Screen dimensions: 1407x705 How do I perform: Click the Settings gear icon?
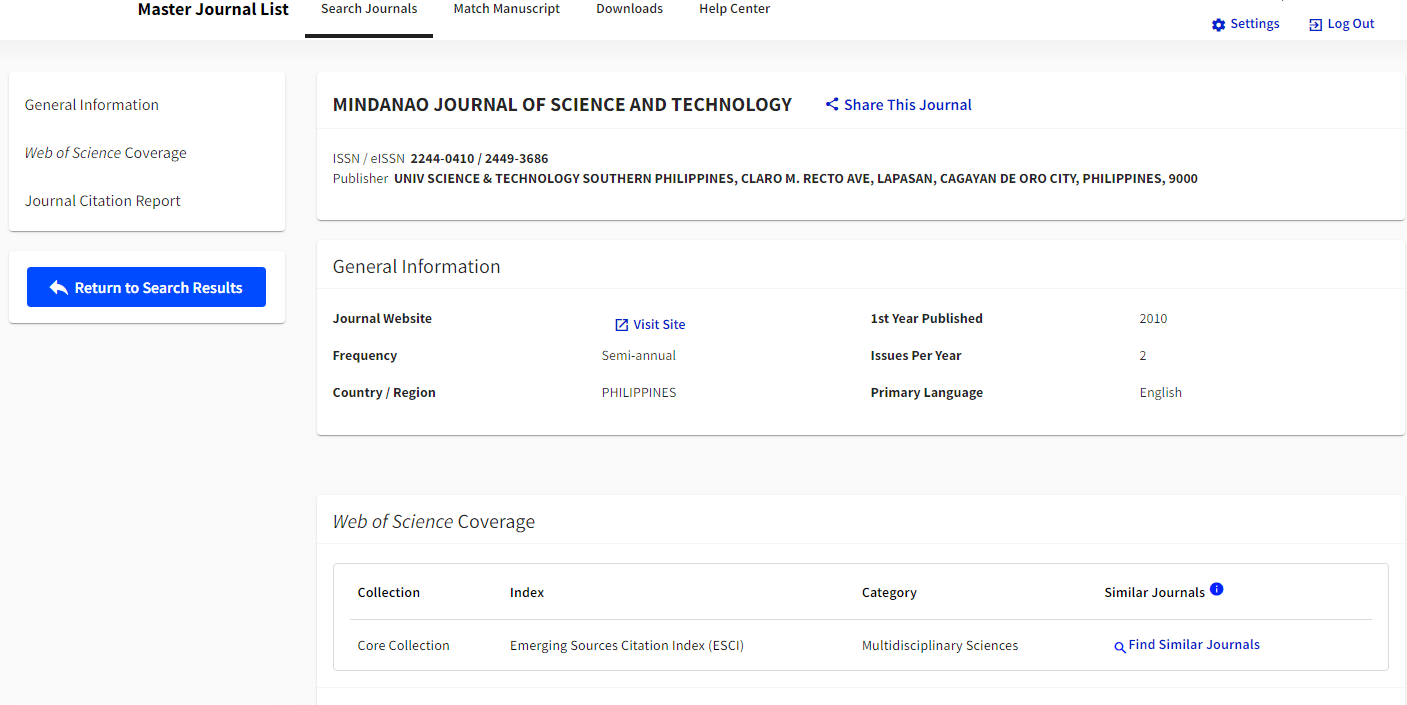pos(1218,25)
